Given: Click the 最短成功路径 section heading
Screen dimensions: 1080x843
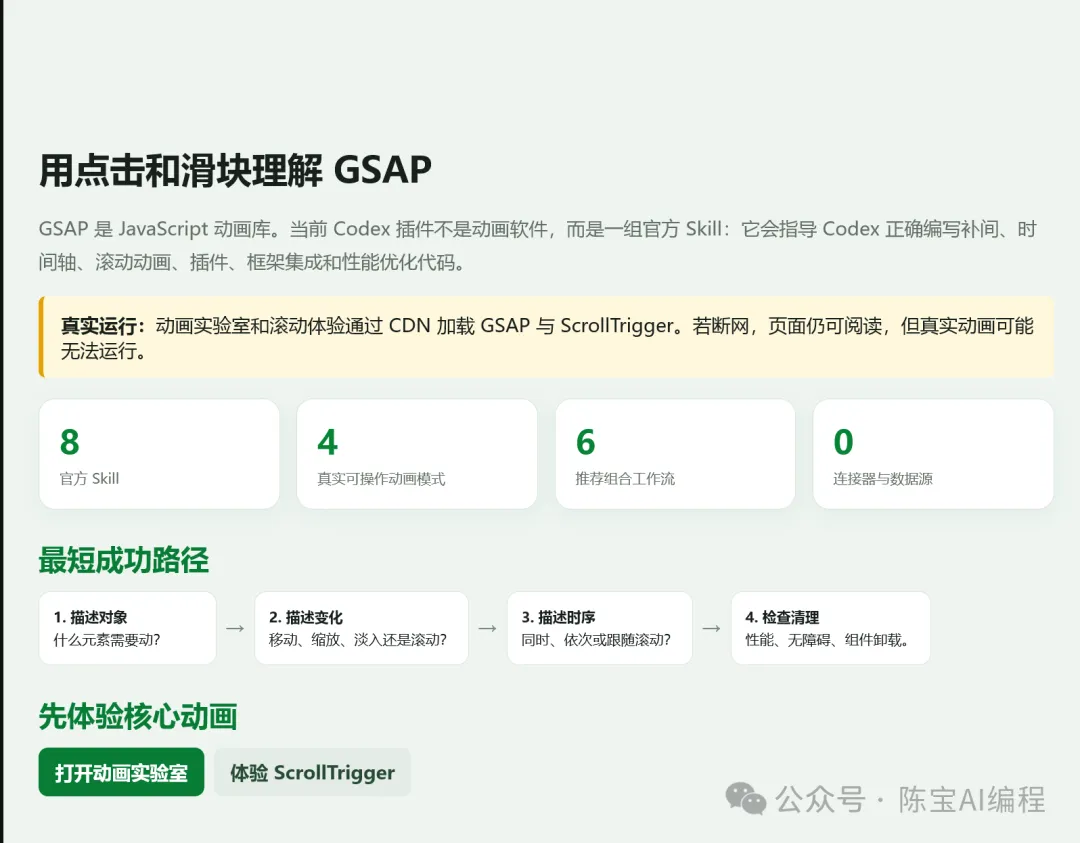Looking at the screenshot, I should (124, 560).
